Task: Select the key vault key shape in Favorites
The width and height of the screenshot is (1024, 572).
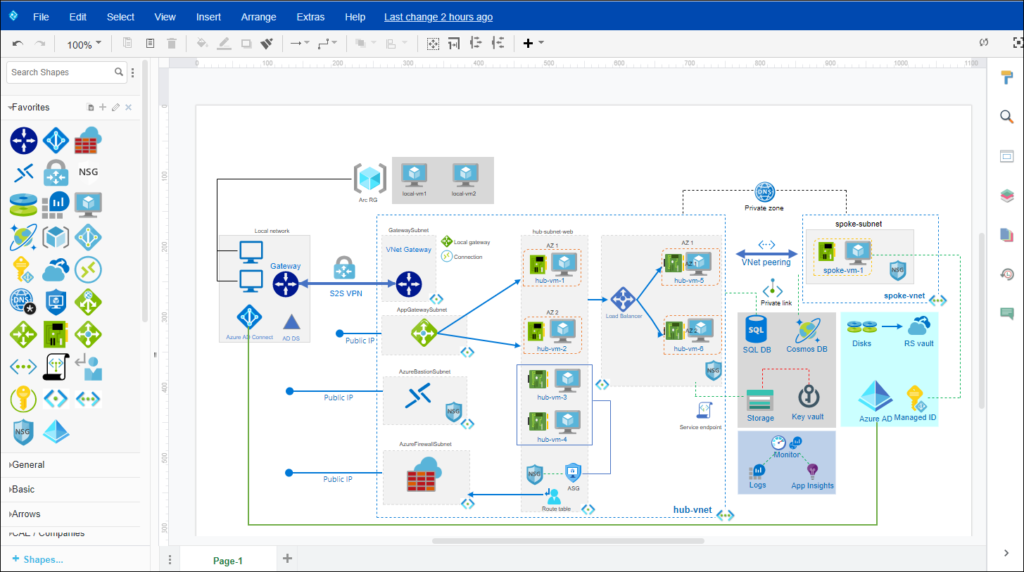Action: tap(23, 398)
